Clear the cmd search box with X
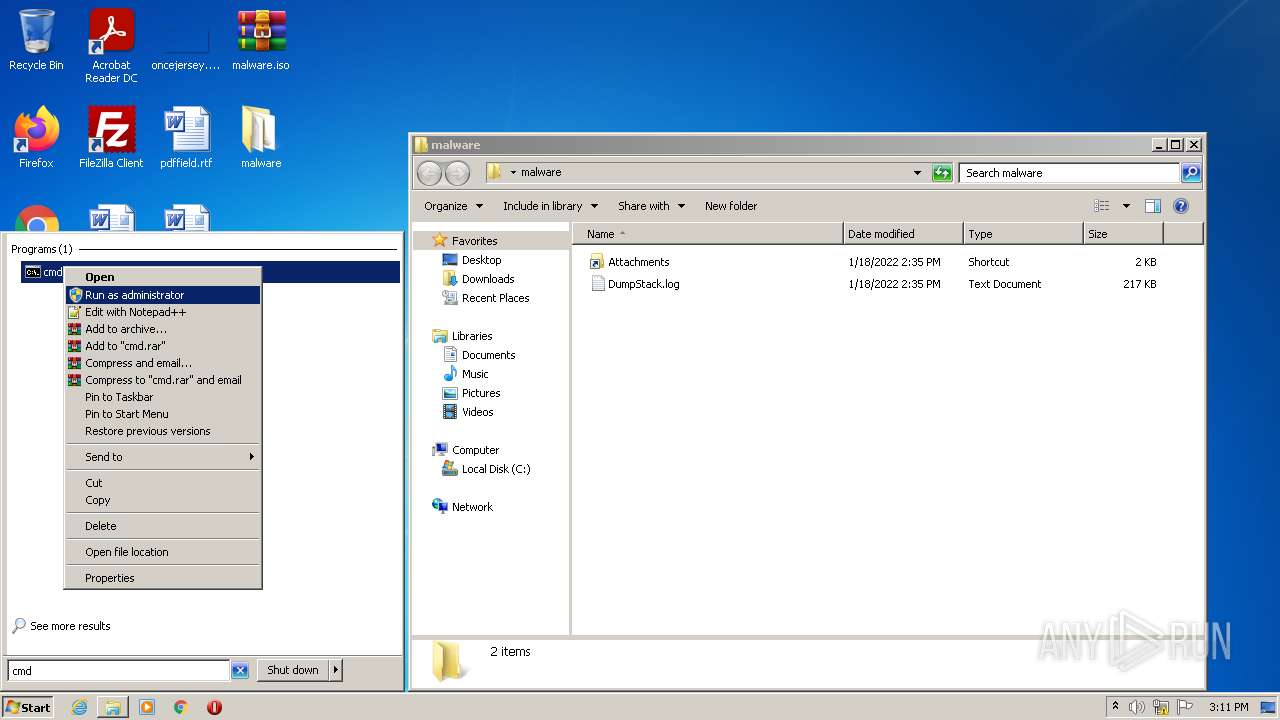Screen dimensions: 1280x720 click(240, 671)
